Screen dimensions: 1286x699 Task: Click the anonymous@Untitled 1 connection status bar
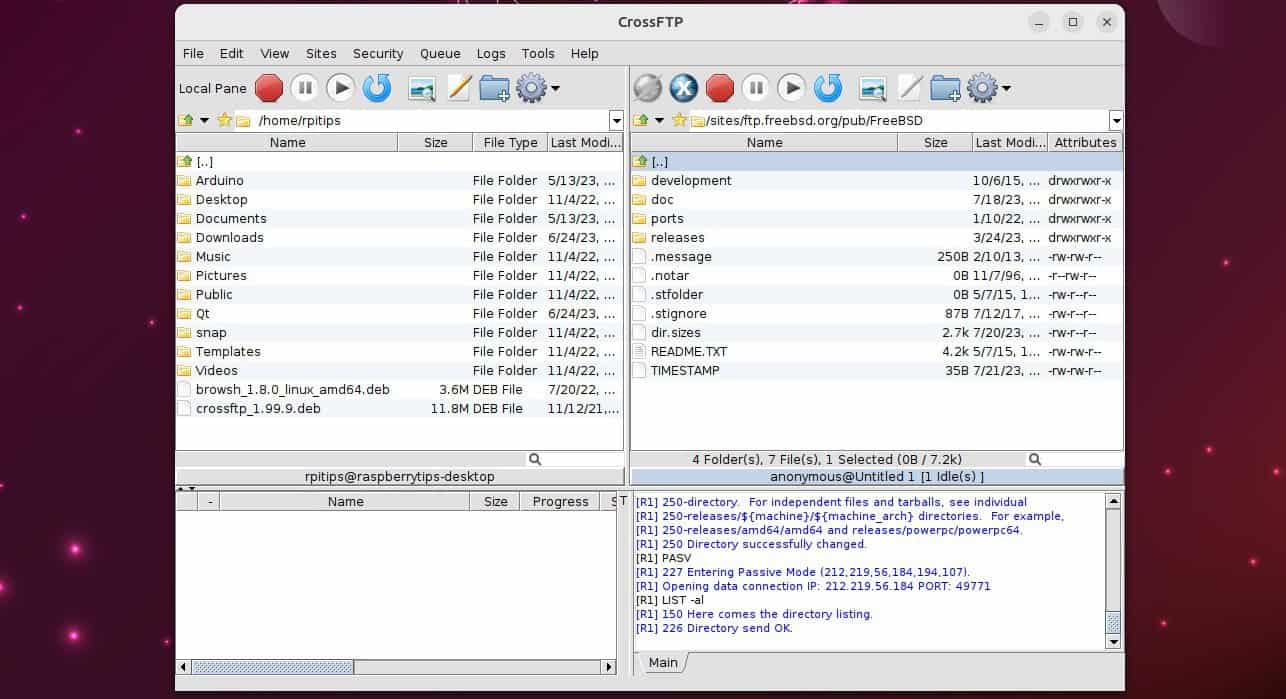(878, 476)
